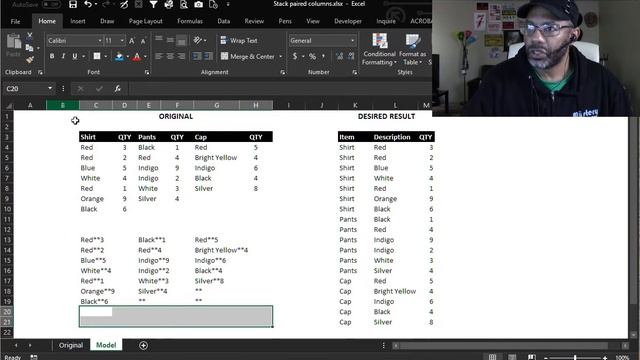The width and height of the screenshot is (640, 360).
Task: Expand Merge & Center options arrow
Action: click(281, 56)
